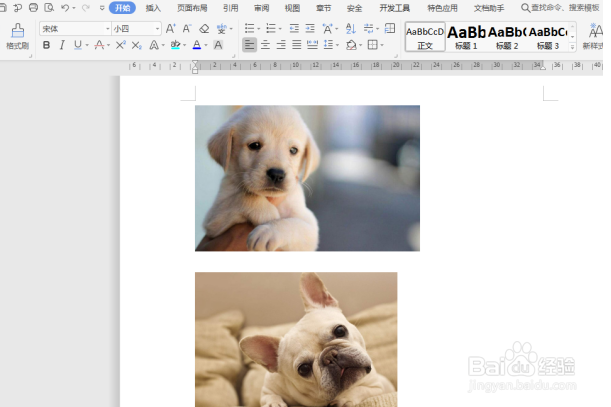Insert a numbered list
Image resolution: width=611 pixels, height=407 pixels.
[x=270, y=28]
